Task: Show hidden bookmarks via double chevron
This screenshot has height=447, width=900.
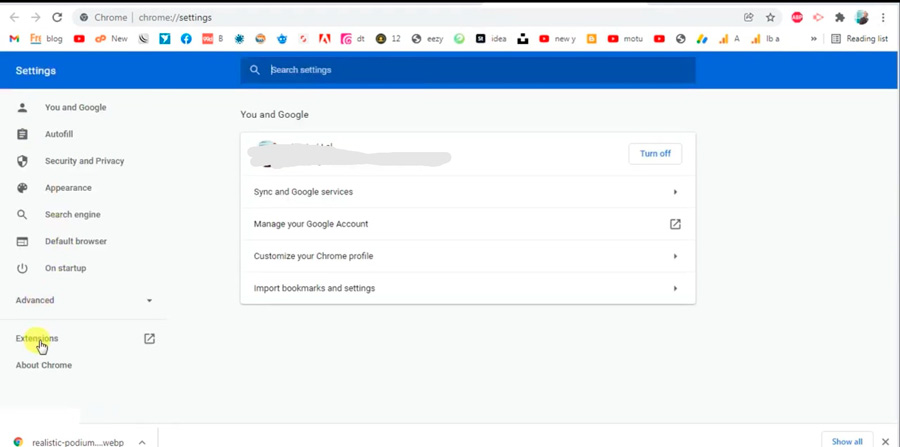Action: pyautogui.click(x=813, y=39)
